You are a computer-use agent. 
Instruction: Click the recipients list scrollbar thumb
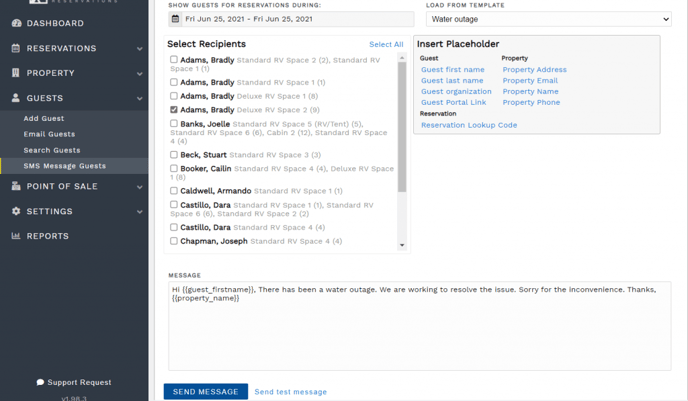(402, 127)
